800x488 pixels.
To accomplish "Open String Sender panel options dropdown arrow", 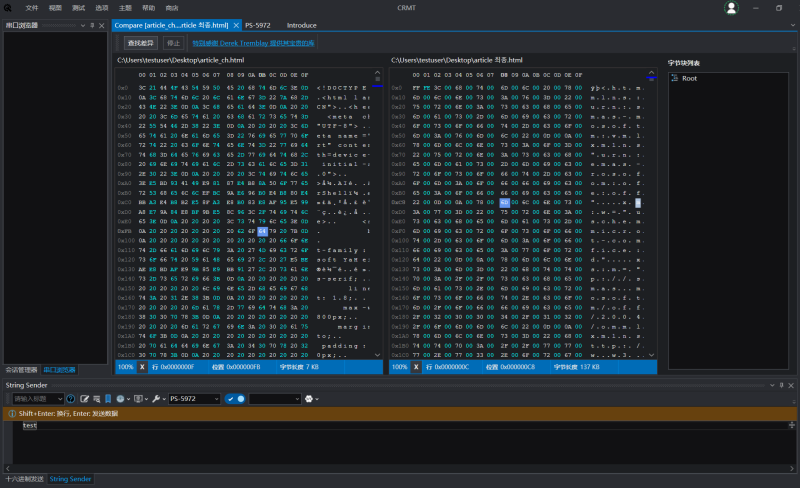I will (772, 385).
